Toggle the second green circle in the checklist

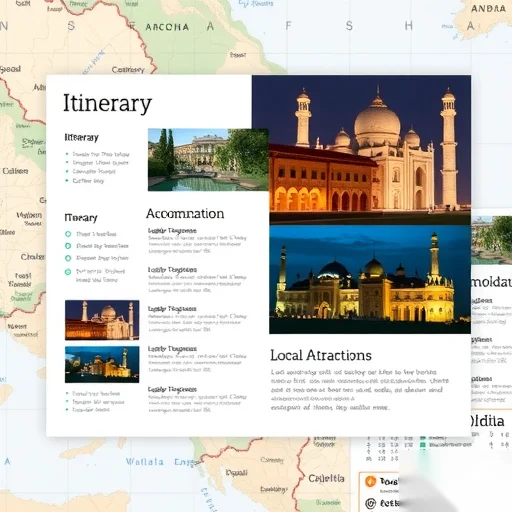(68, 246)
